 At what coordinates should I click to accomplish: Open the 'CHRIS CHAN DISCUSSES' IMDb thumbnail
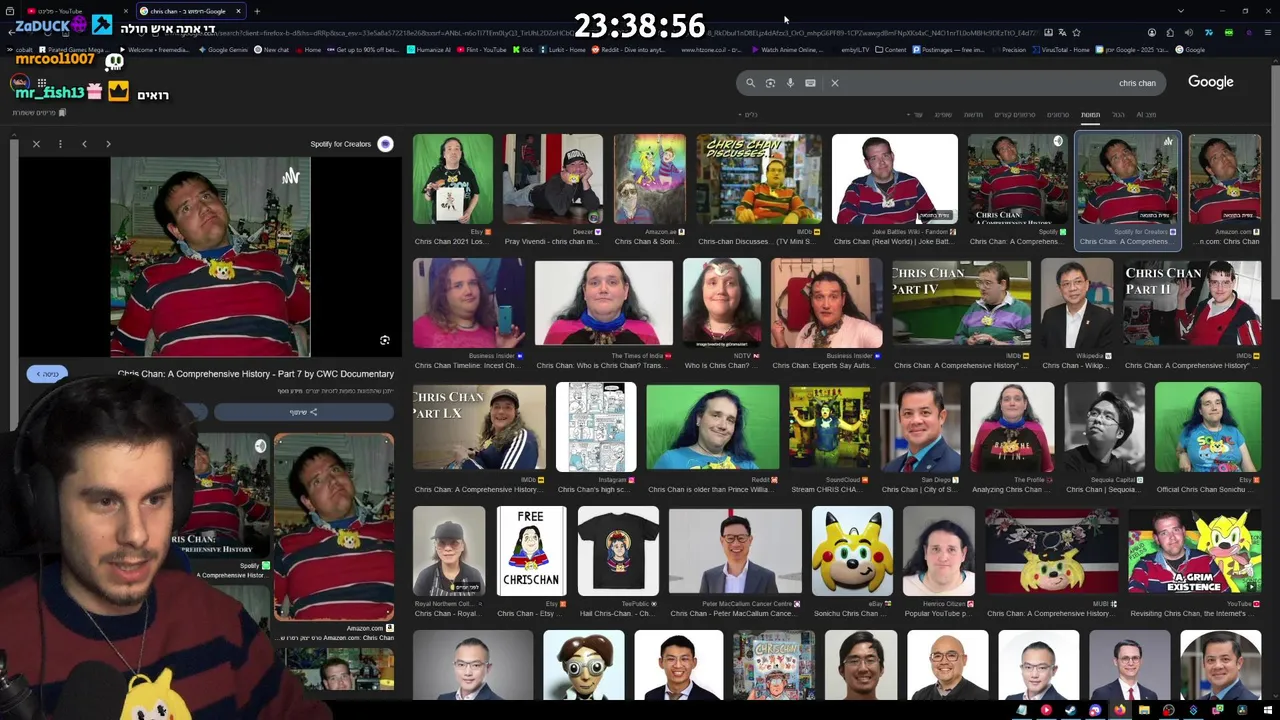point(758,179)
